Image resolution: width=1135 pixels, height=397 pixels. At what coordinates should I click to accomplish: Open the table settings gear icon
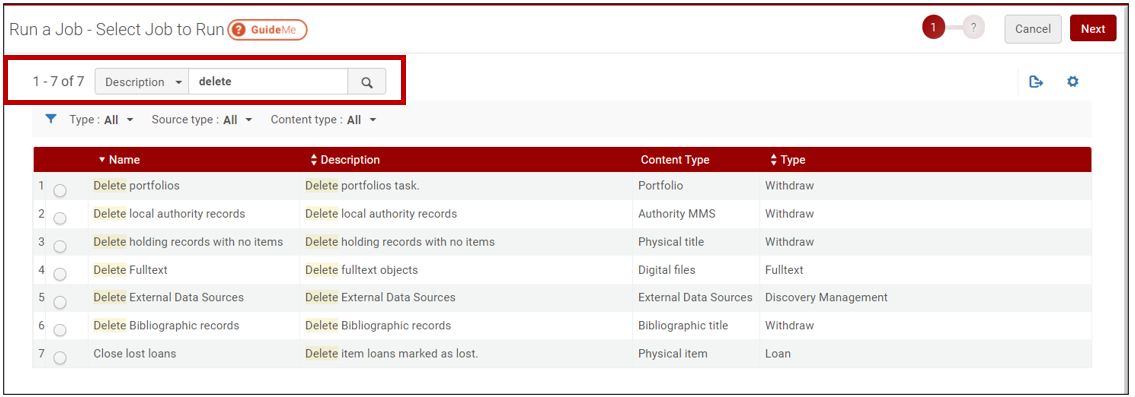click(1073, 82)
